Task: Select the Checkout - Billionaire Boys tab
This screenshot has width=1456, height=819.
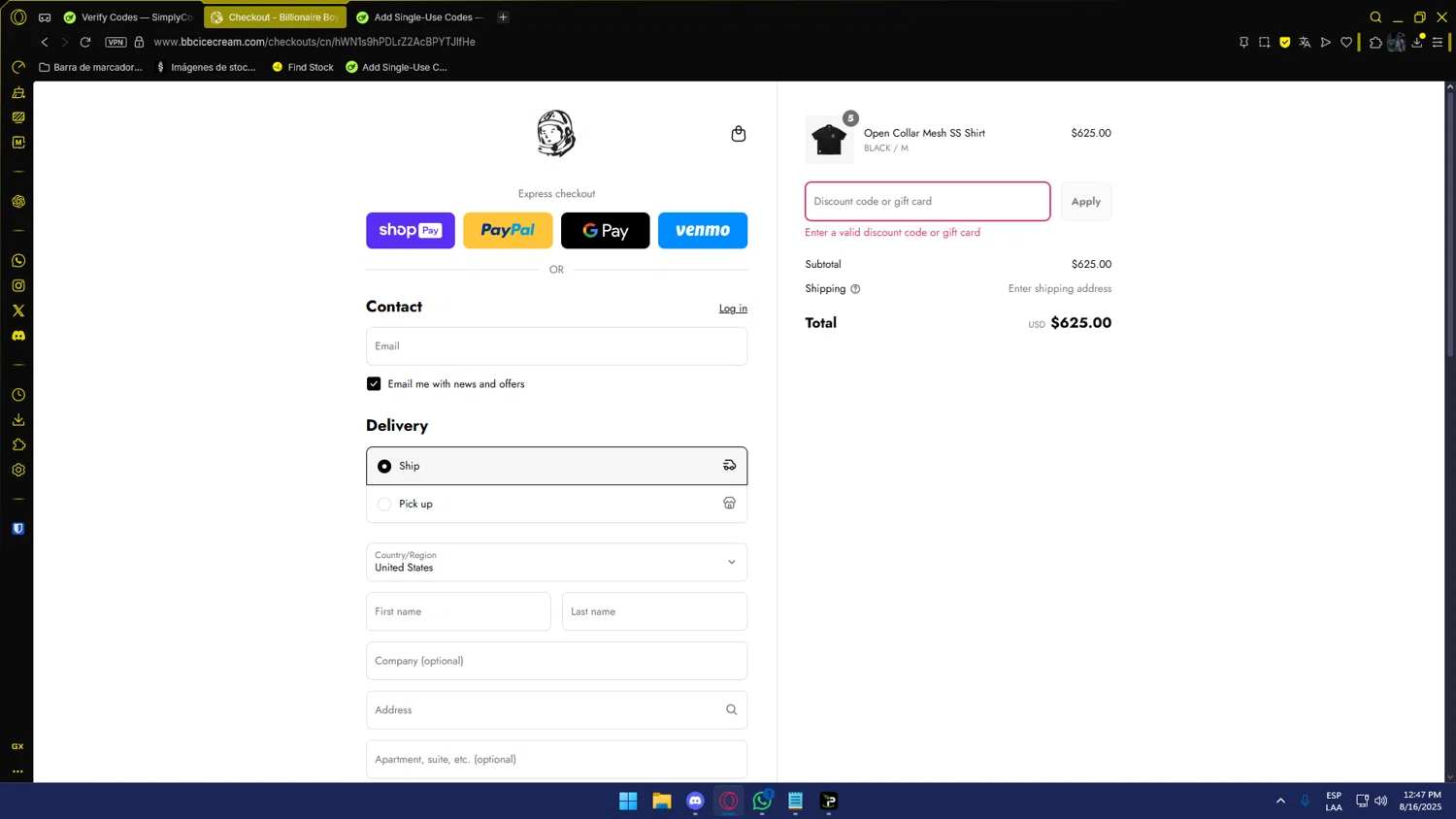Action: click(x=275, y=17)
